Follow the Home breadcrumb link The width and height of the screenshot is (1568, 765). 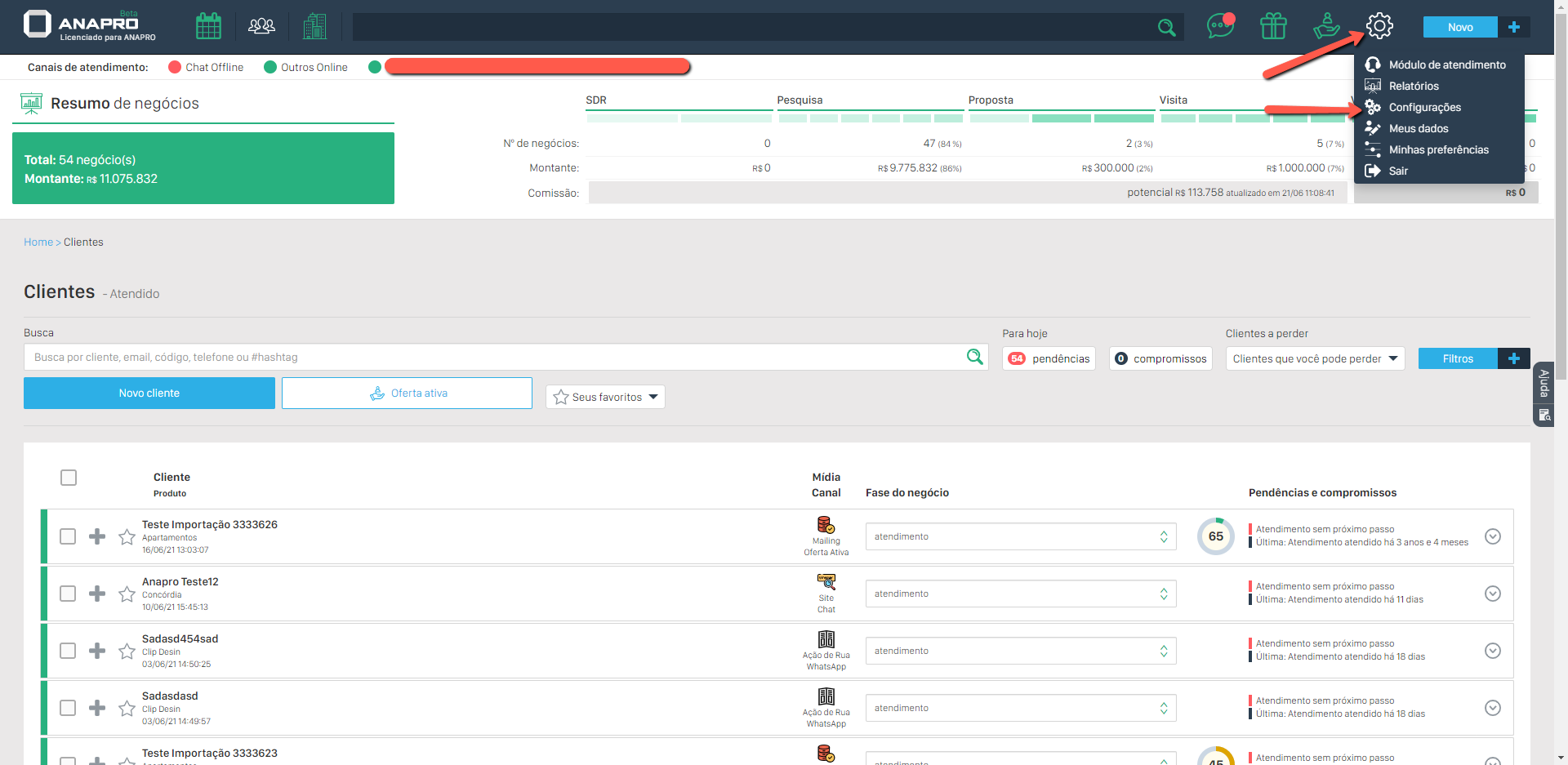point(38,242)
